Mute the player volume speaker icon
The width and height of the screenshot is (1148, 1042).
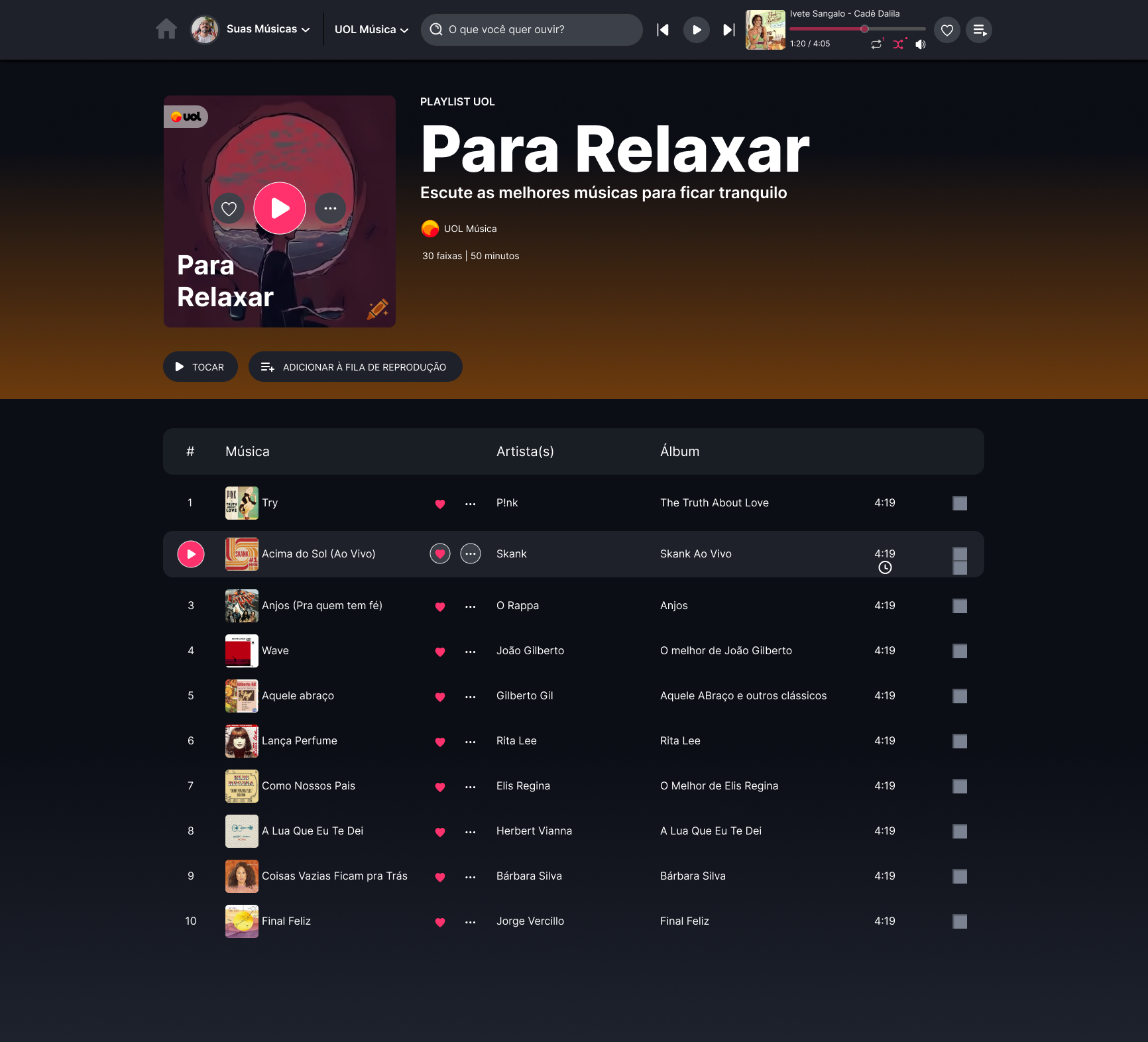point(920,44)
